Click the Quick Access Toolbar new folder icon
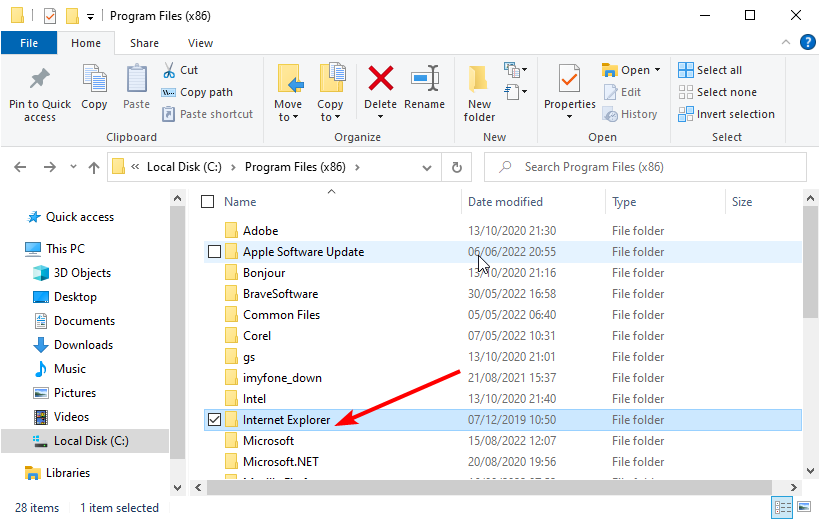This screenshot has width=820, height=520. [x=72, y=16]
